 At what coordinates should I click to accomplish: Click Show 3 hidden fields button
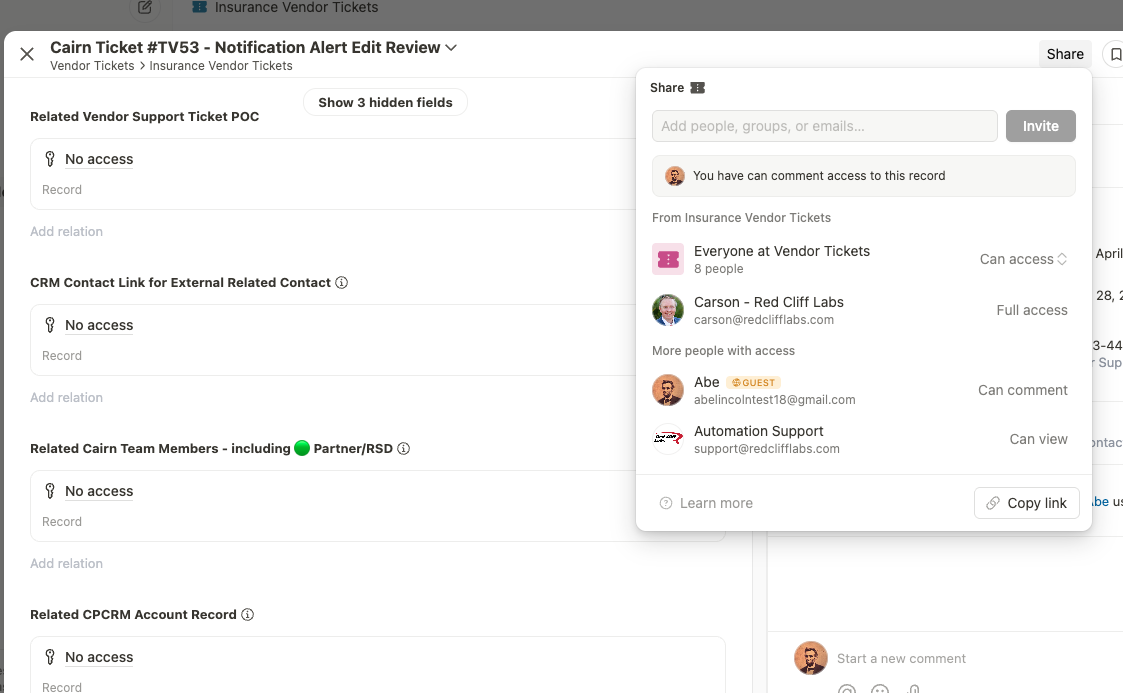pos(385,102)
